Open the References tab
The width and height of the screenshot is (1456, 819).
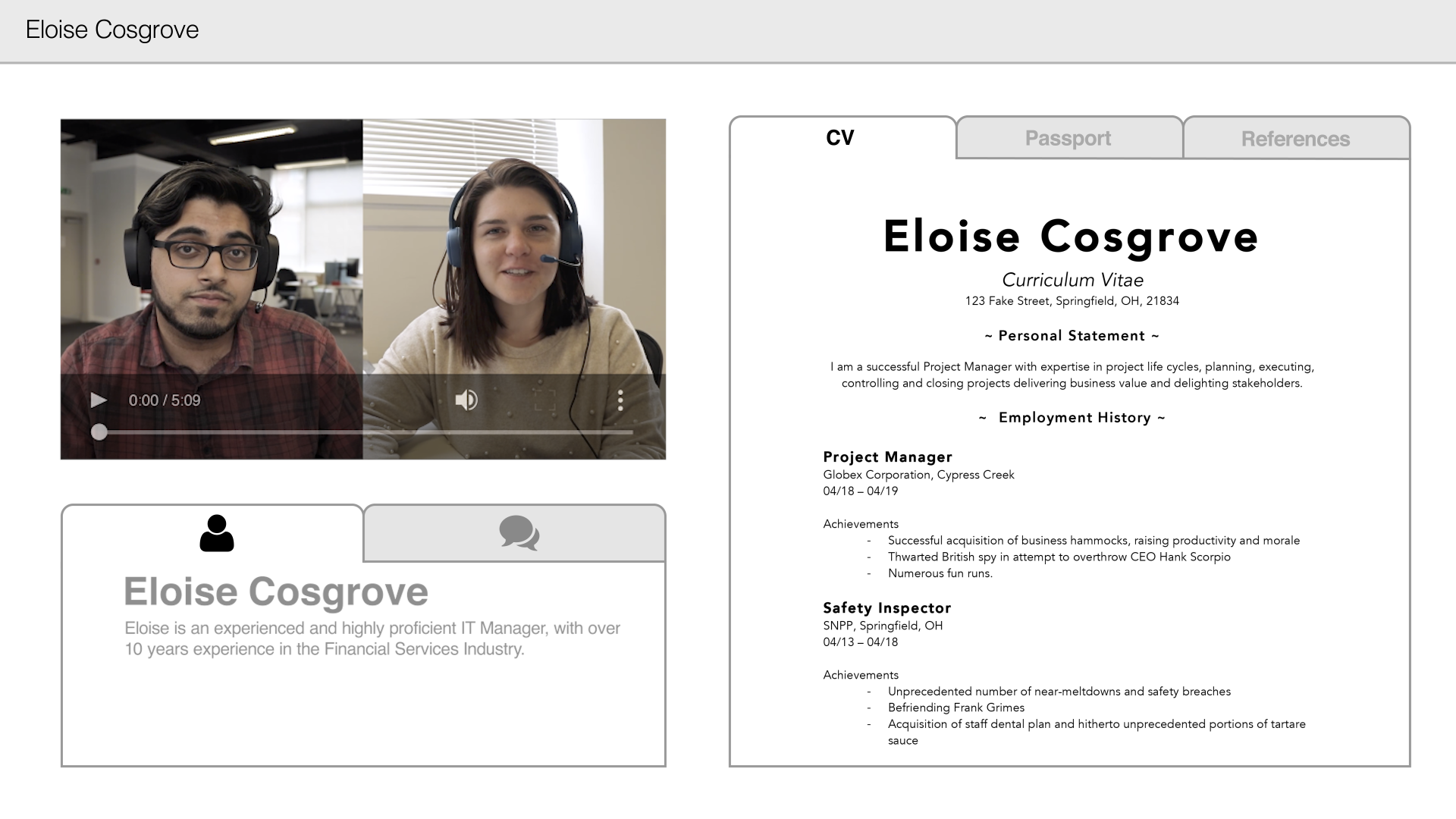(1294, 138)
